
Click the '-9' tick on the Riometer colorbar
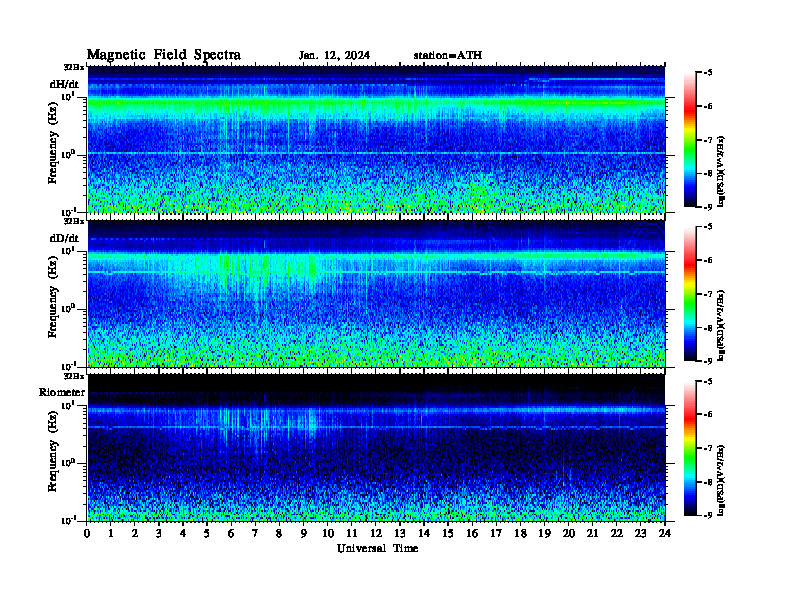(708, 515)
